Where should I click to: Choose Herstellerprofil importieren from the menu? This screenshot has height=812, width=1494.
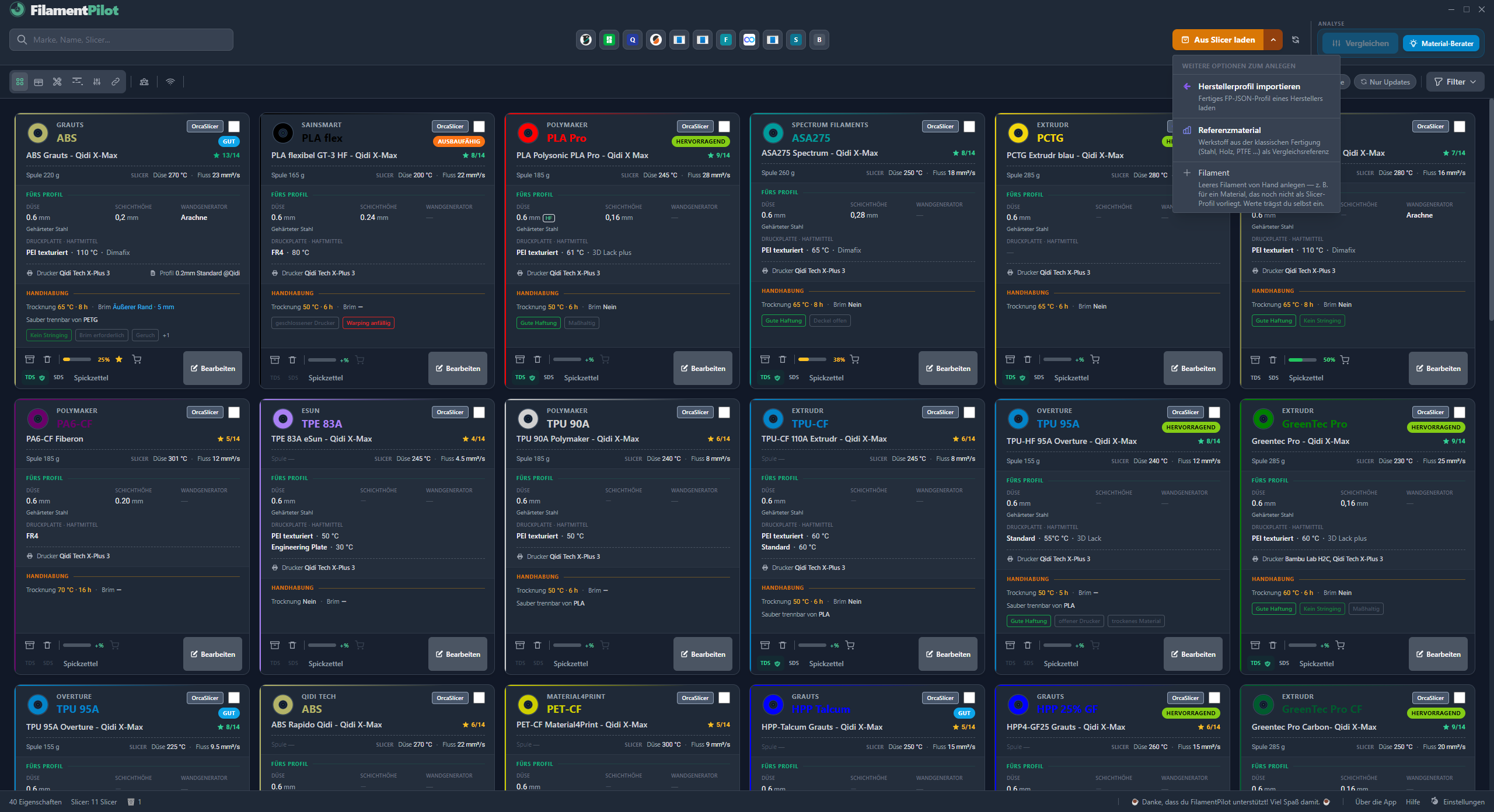click(1256, 96)
